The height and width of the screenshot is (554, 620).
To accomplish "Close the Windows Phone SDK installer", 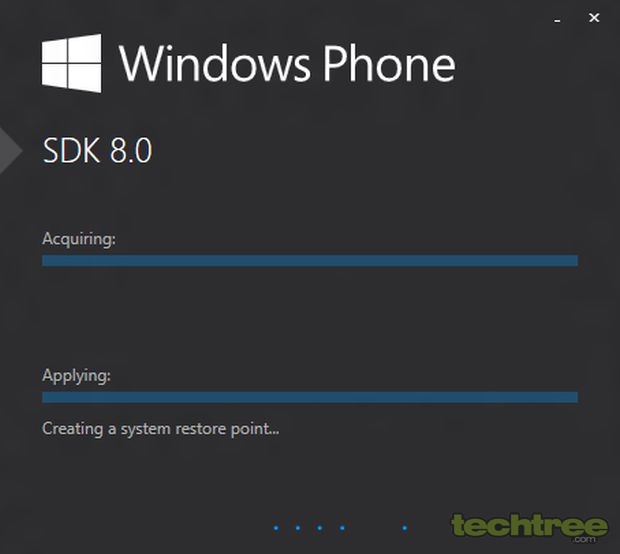I will pos(594,18).
